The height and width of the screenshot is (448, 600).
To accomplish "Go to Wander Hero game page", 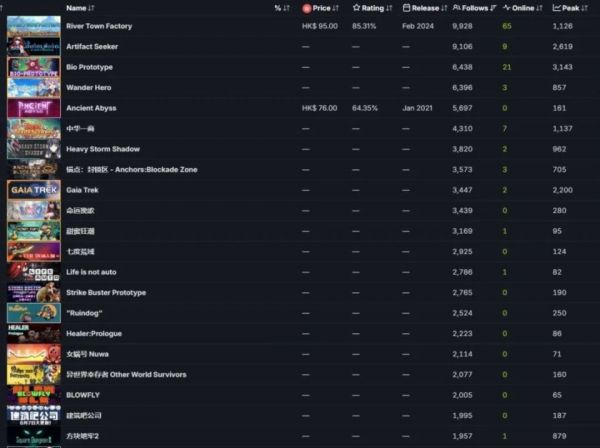I will 88,87.
